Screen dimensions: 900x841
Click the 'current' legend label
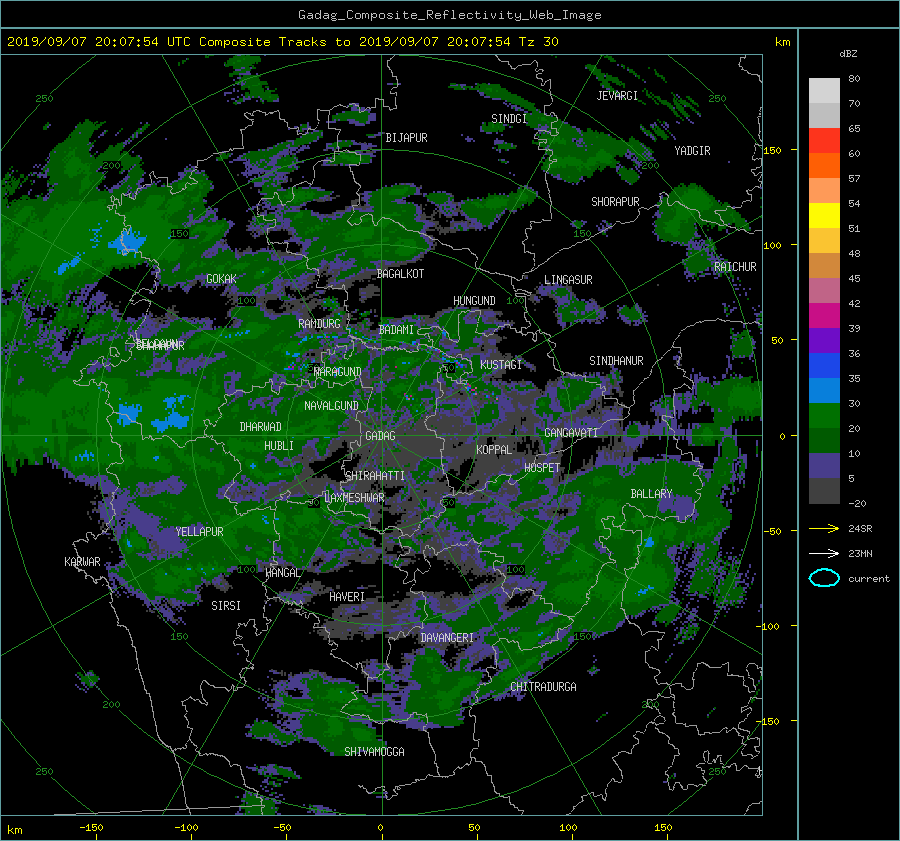click(869, 579)
